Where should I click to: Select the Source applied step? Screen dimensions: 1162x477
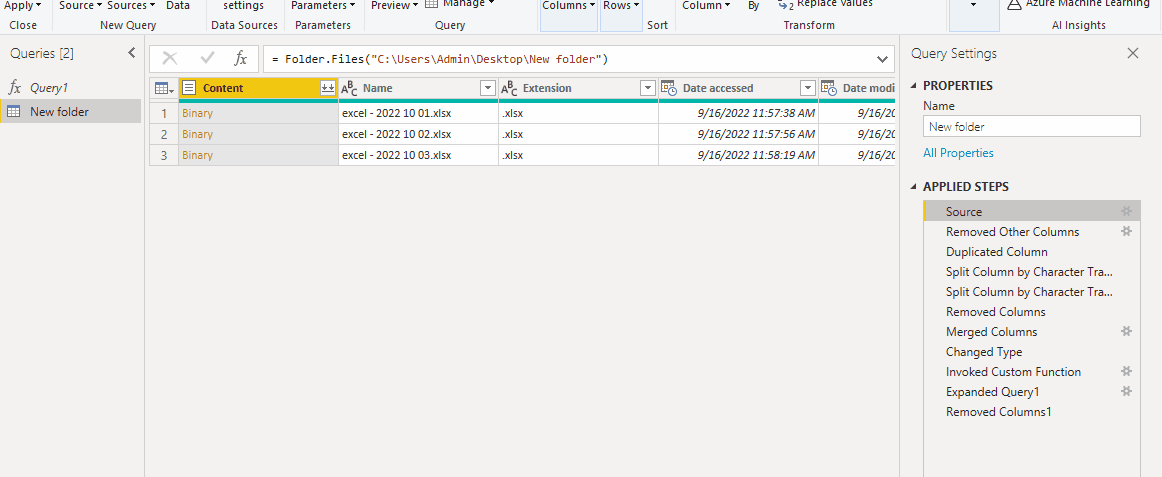(x=1032, y=211)
